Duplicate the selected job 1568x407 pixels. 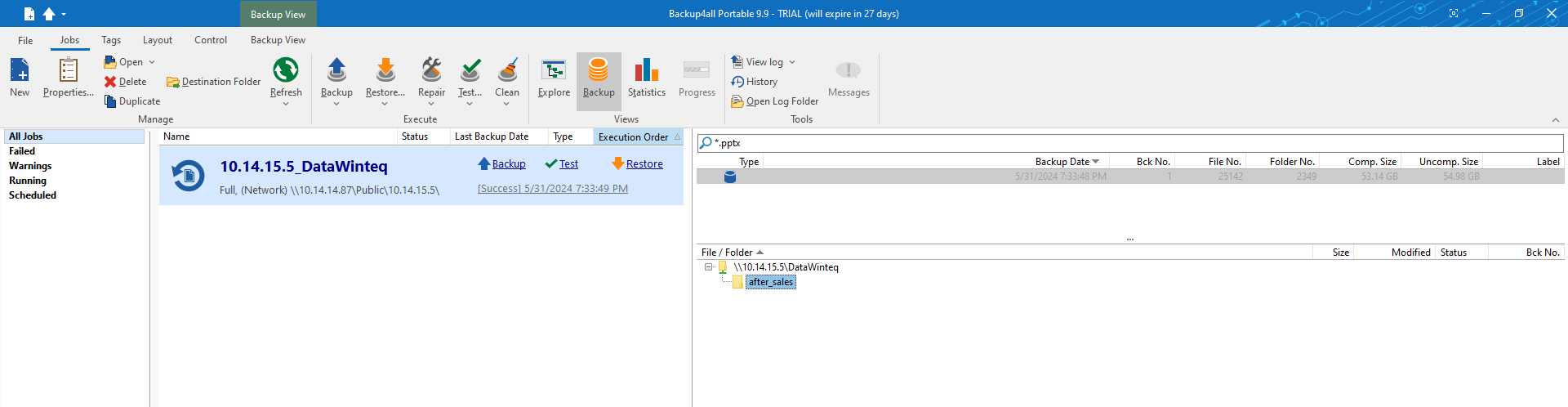coord(132,101)
